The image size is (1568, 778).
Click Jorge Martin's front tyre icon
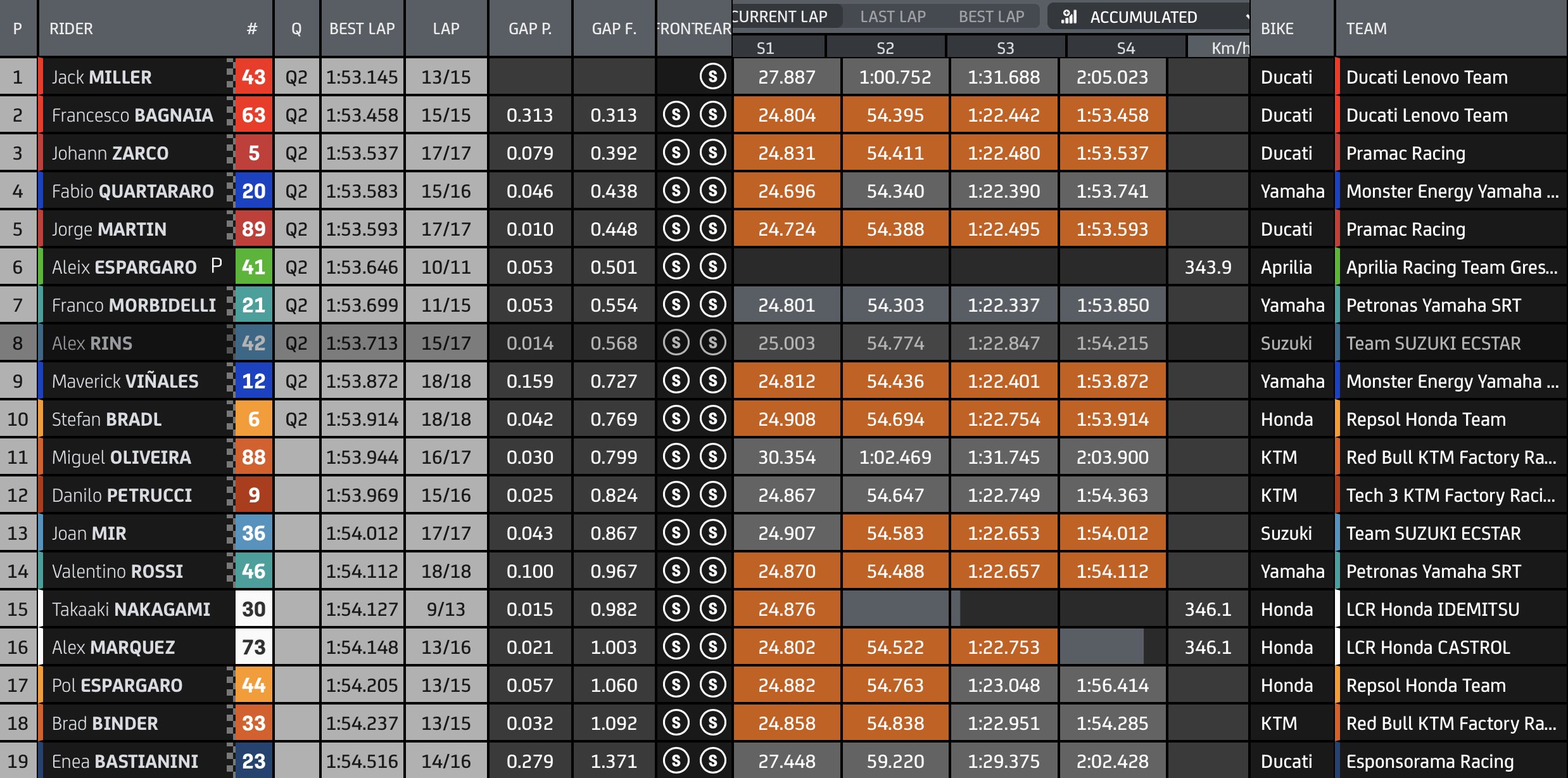click(x=676, y=229)
